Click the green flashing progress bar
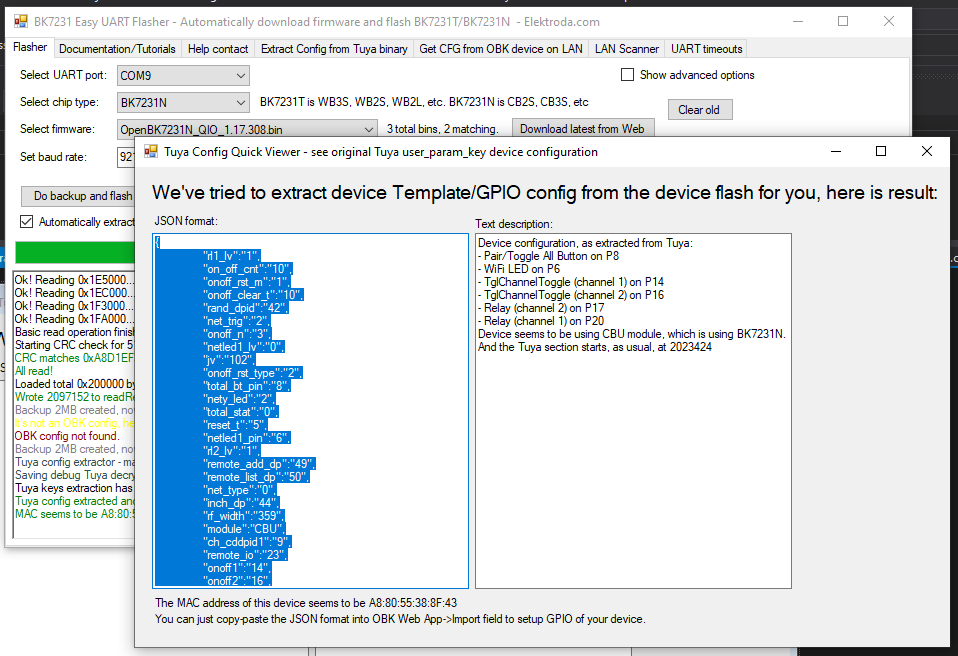 (x=75, y=252)
